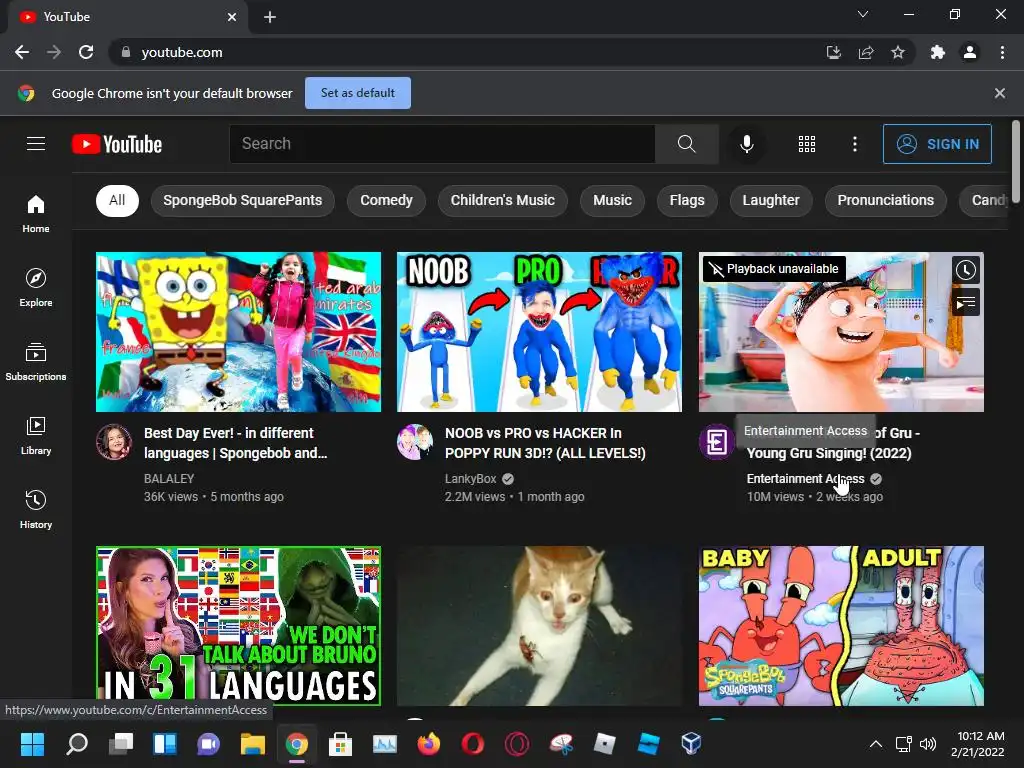Click the YouTube search input field
1024x768 pixels.
click(x=442, y=144)
